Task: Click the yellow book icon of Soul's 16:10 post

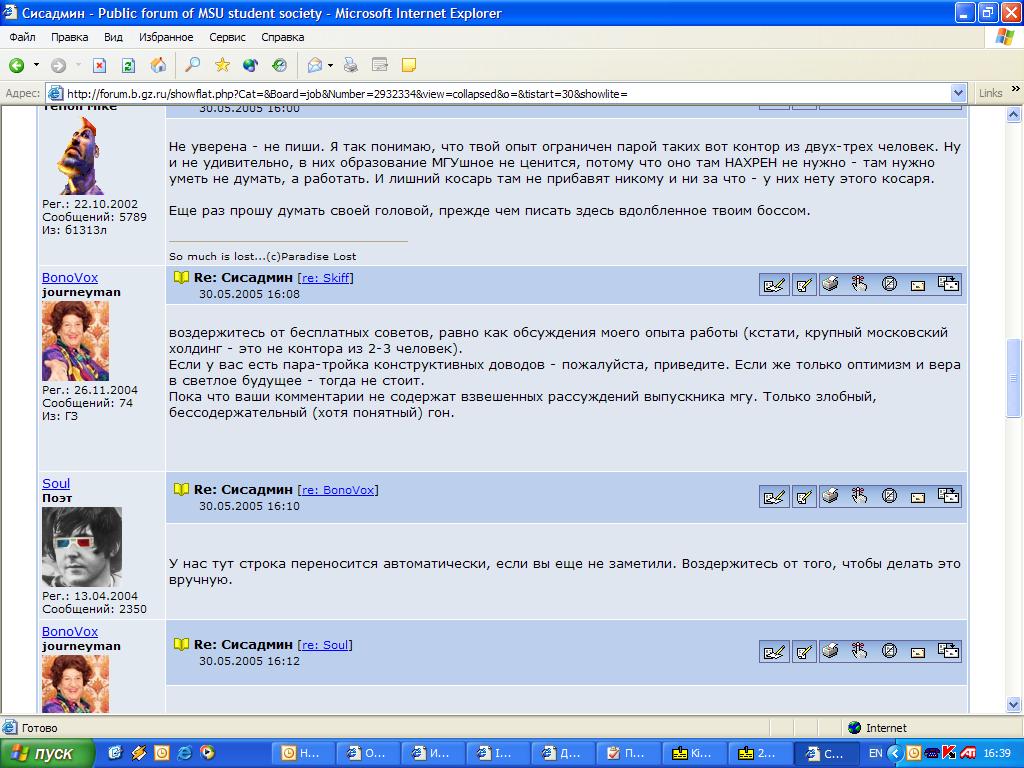Action: pos(181,490)
